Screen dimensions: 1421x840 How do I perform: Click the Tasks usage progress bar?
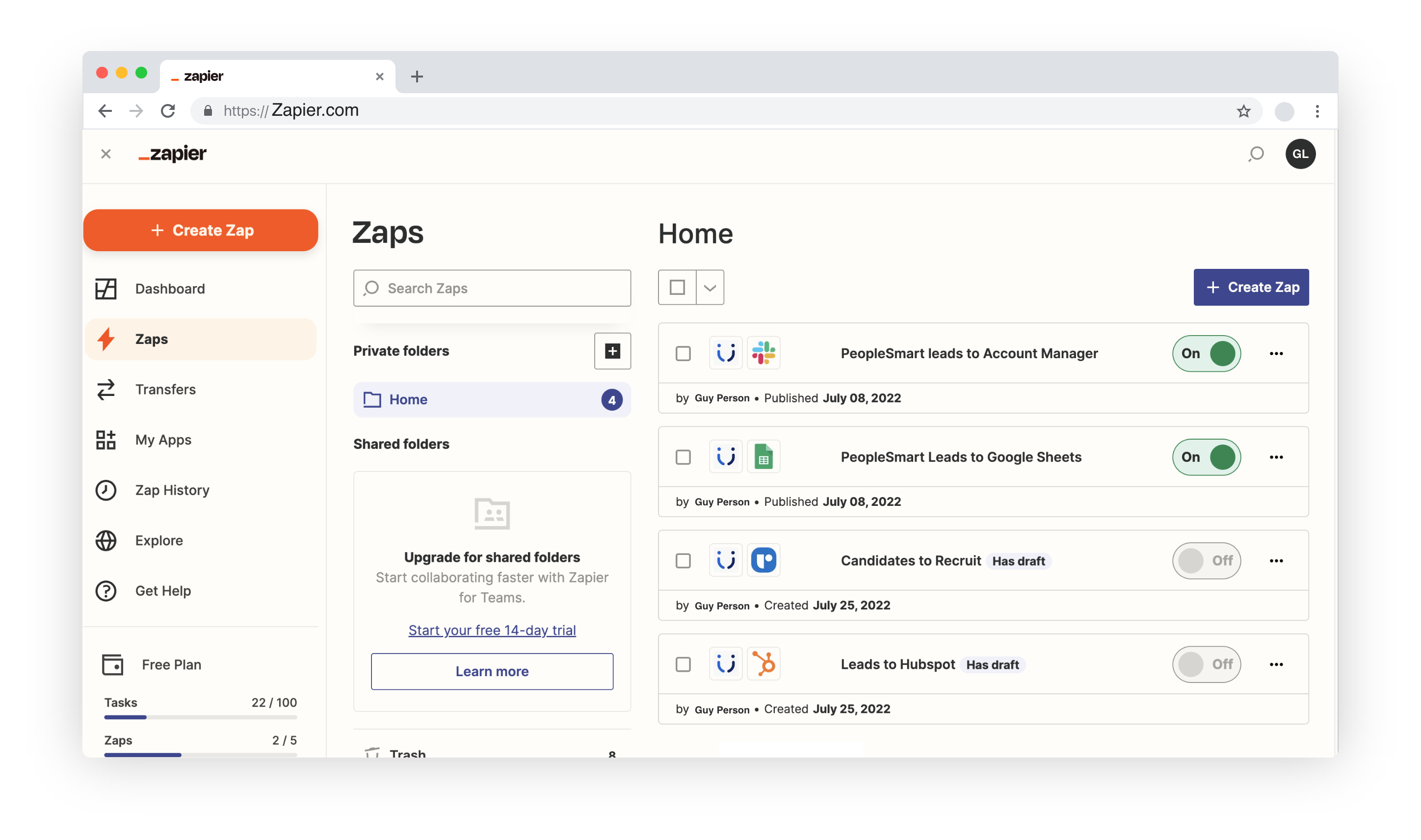pos(200,718)
